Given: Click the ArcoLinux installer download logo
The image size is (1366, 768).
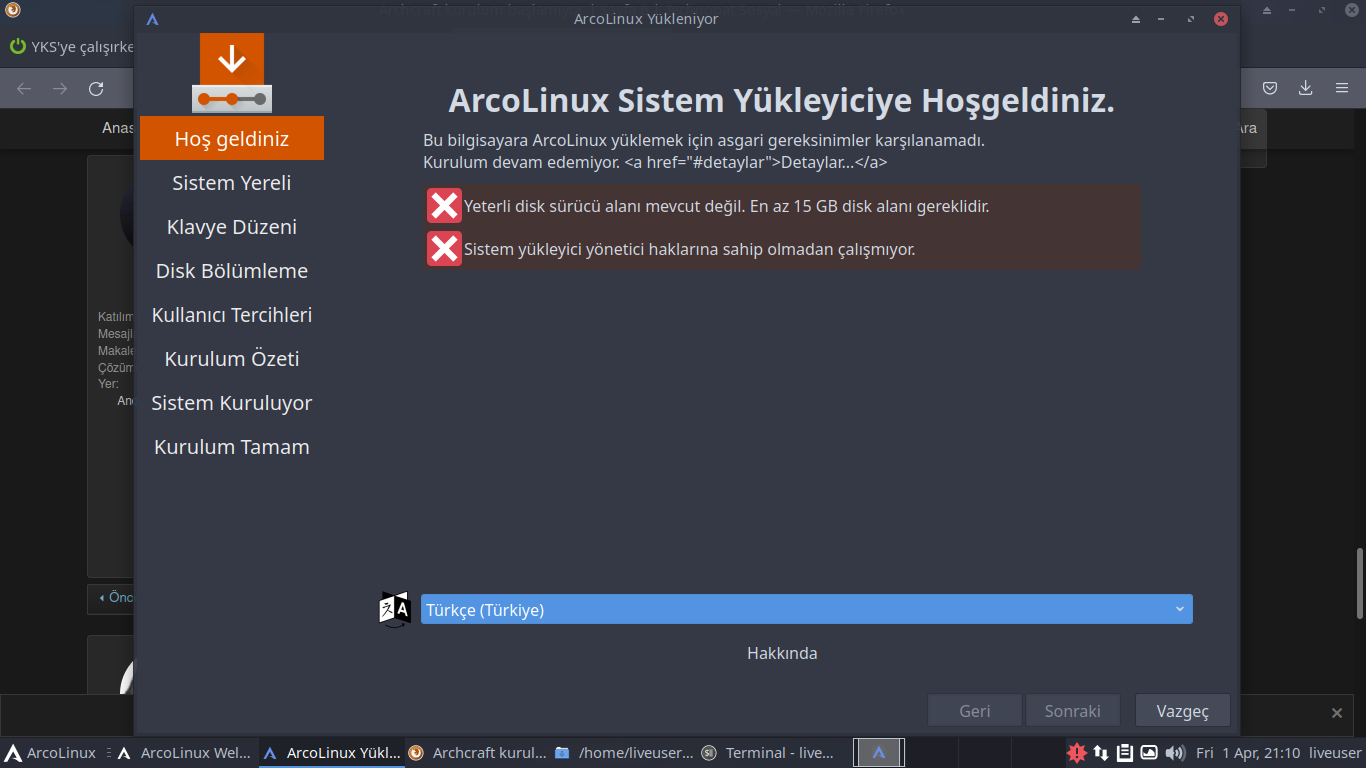Looking at the screenshot, I should click(x=232, y=72).
